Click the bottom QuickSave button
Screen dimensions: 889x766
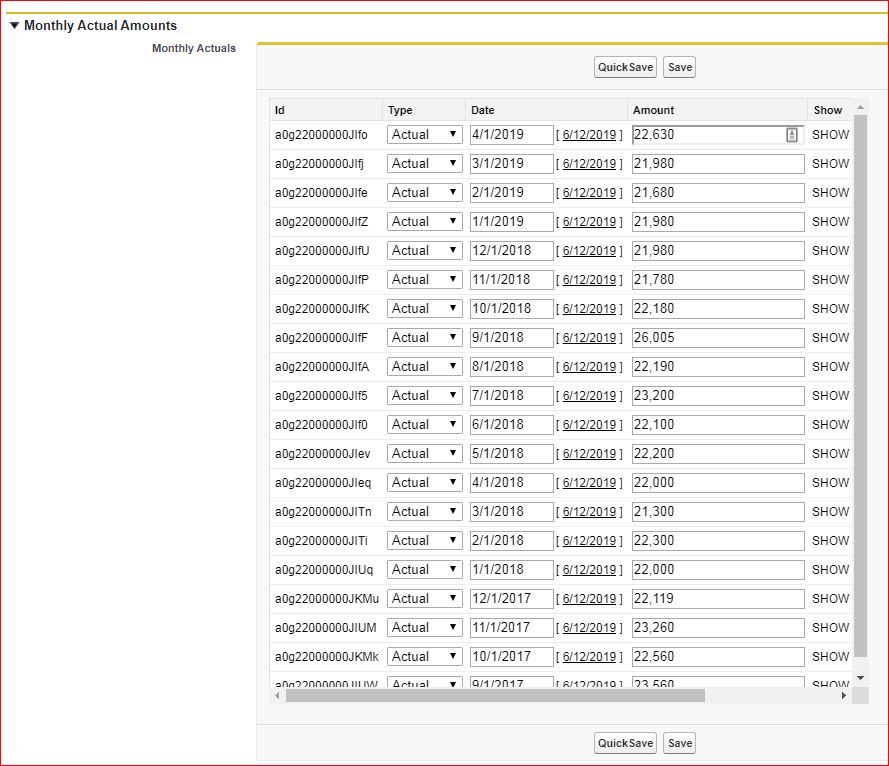coord(625,743)
